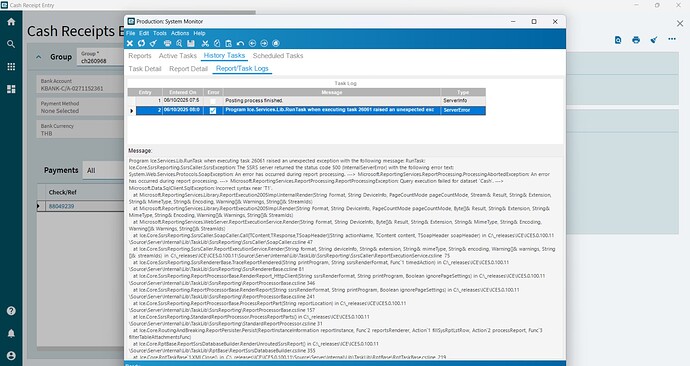Click the Entered On cell of entry 1

click(183, 101)
